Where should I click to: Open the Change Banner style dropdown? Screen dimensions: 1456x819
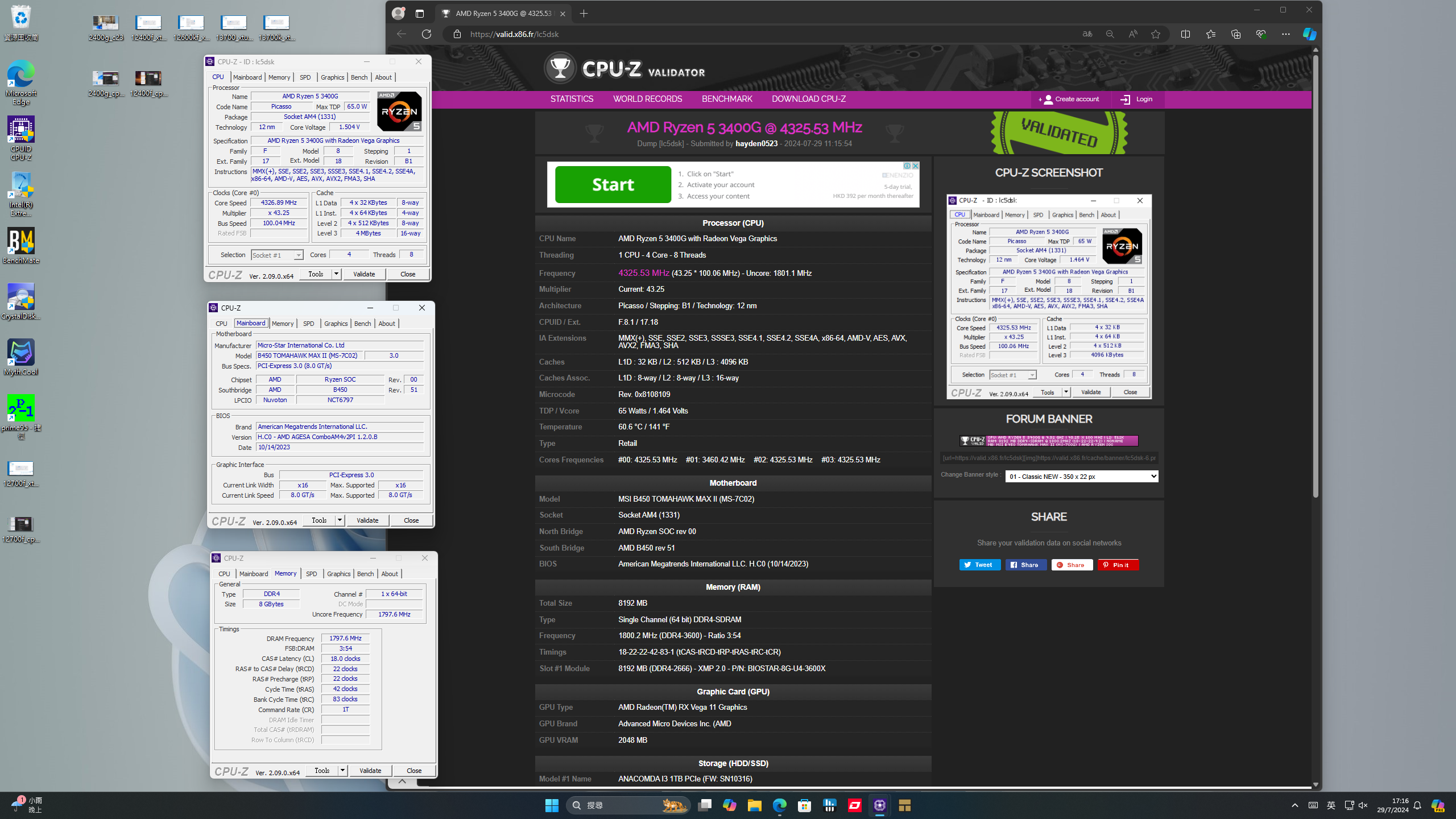[1081, 477]
